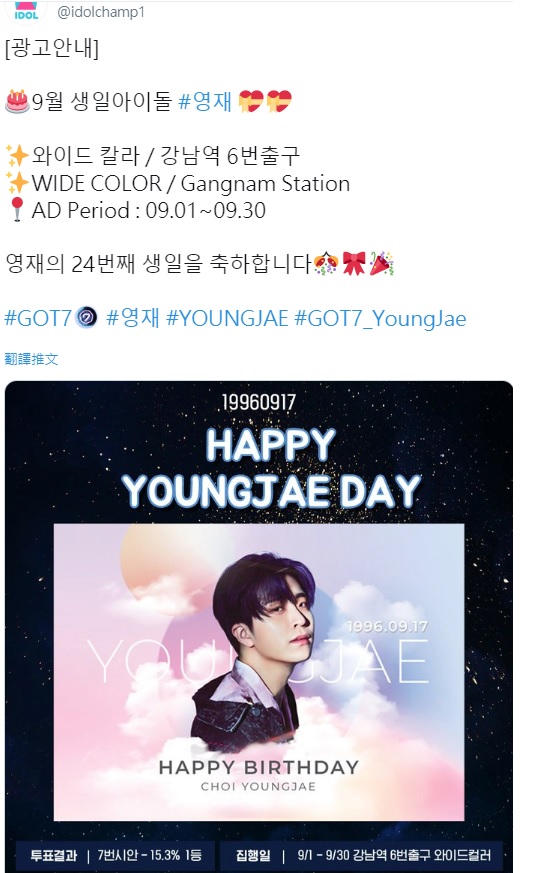The image size is (535, 873).
Task: Click the #GOT7 hashtag link
Action: (x=38, y=318)
